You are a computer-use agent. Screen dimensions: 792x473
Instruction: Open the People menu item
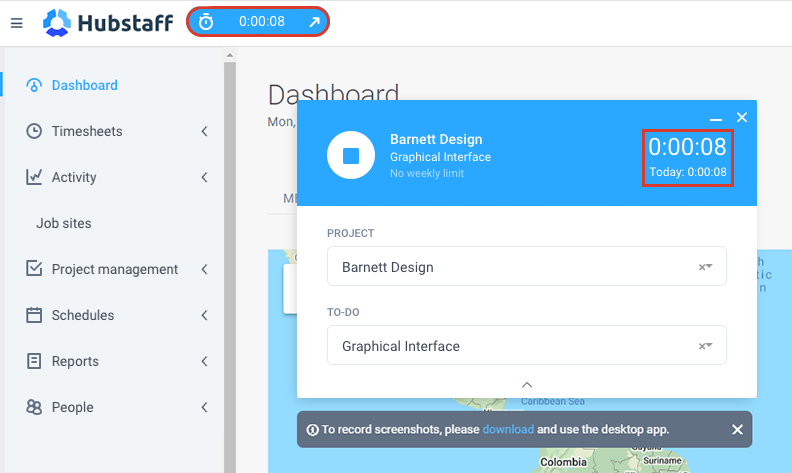coord(72,407)
